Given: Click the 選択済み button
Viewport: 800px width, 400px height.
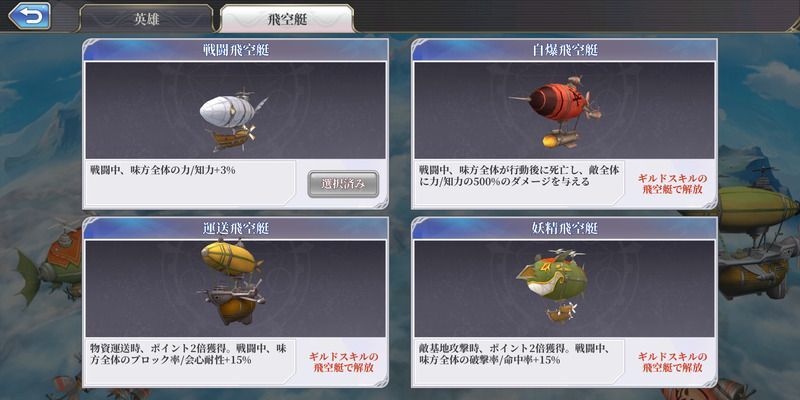Looking at the screenshot, I should 343,184.
